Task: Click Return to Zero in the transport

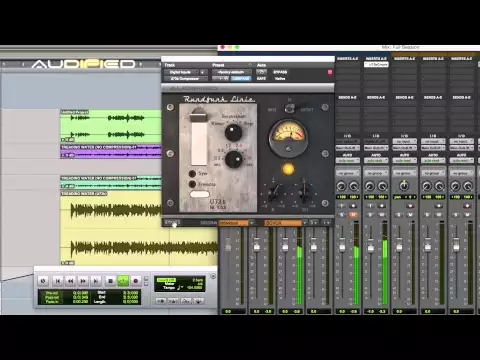Action: click(58, 281)
